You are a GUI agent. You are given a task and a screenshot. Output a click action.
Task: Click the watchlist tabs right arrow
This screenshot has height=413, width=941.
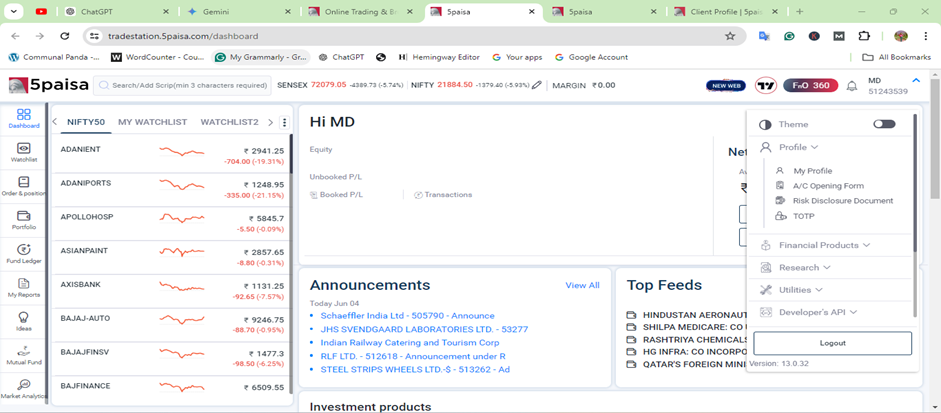[x=270, y=122]
